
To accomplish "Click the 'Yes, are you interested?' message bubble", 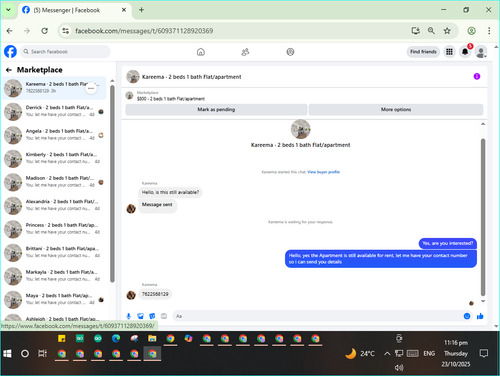I will [x=448, y=243].
